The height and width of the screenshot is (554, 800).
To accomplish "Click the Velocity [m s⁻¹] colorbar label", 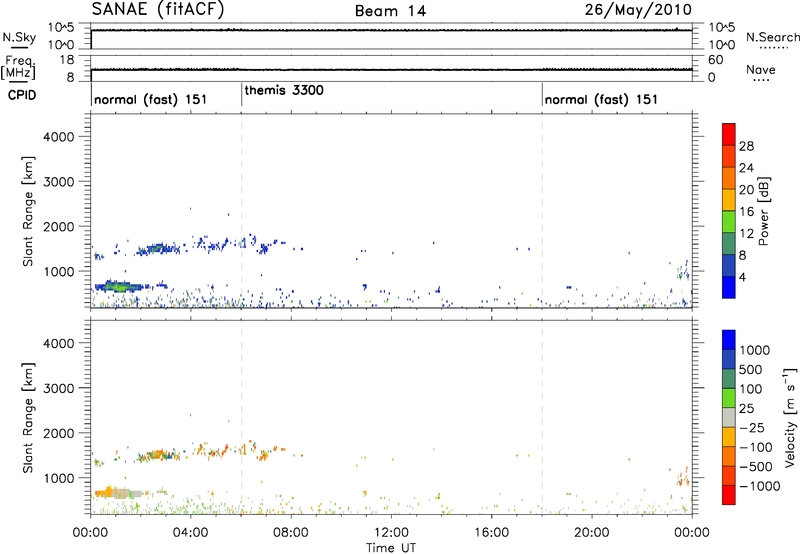I will 790,418.
